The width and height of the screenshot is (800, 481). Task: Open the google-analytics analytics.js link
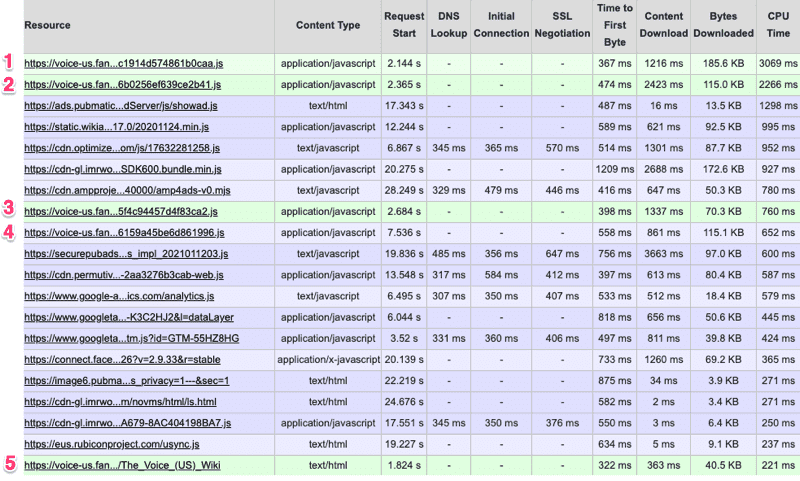pos(119,296)
